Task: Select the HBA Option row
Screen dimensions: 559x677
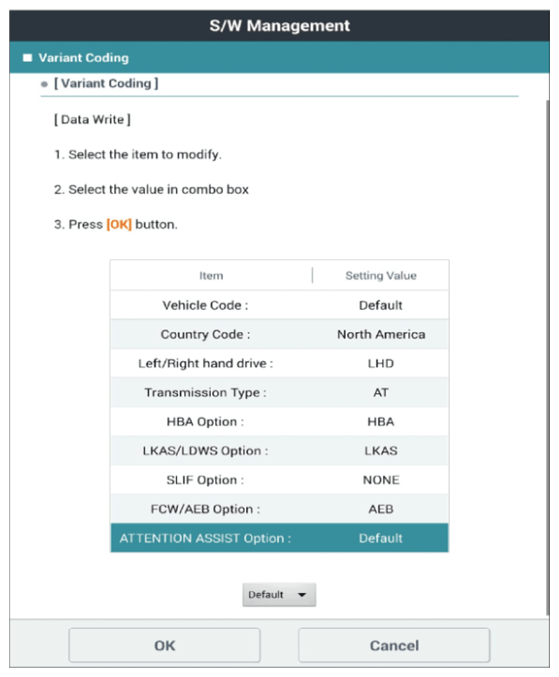Action: (279, 421)
